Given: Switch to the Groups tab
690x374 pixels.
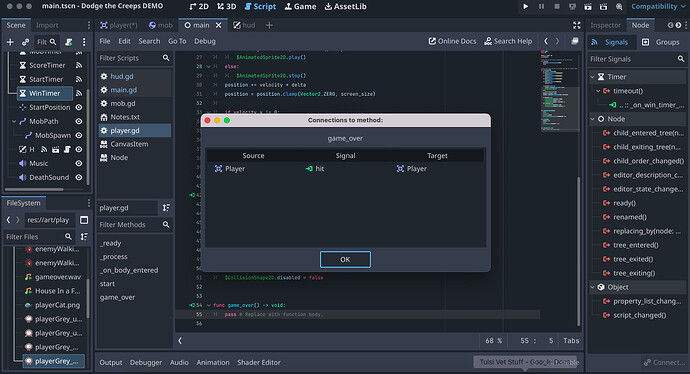Looking at the screenshot, I should (x=661, y=42).
